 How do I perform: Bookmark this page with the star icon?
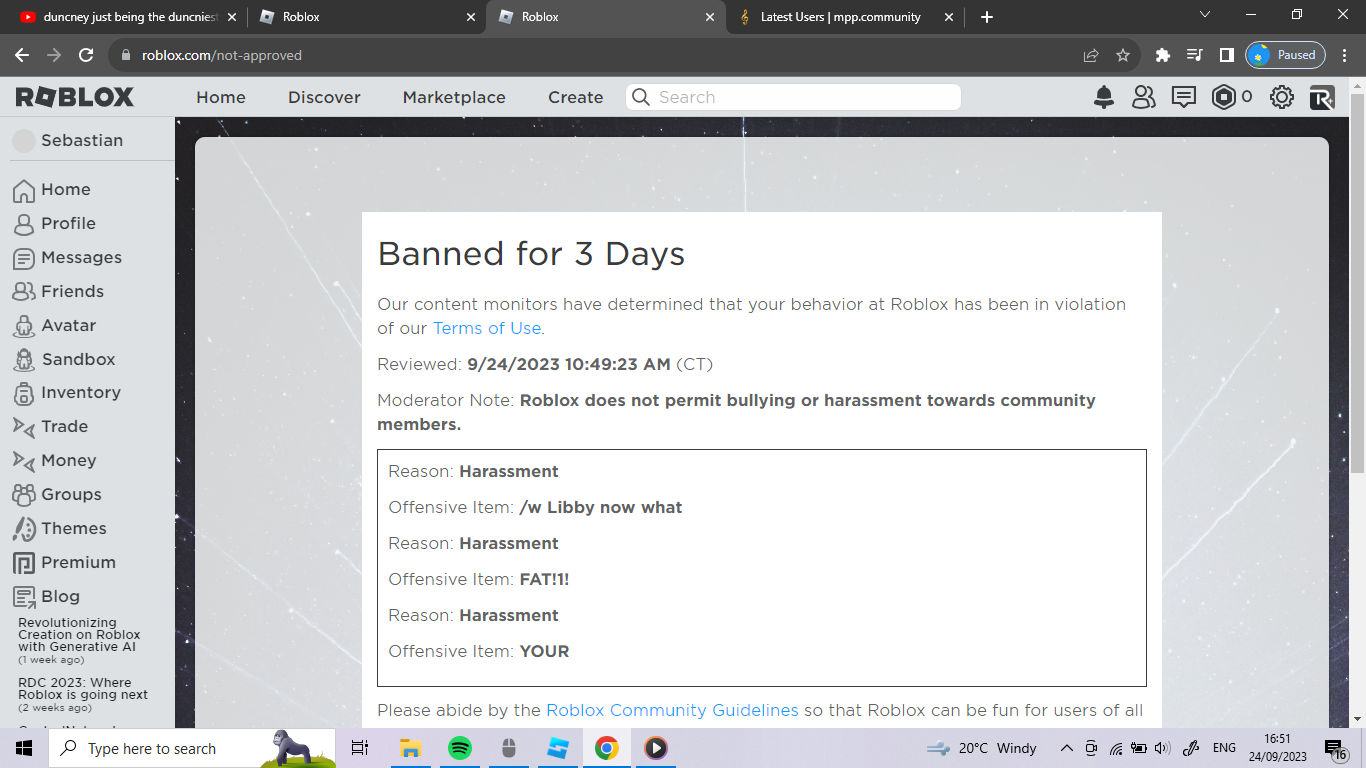tap(1123, 55)
